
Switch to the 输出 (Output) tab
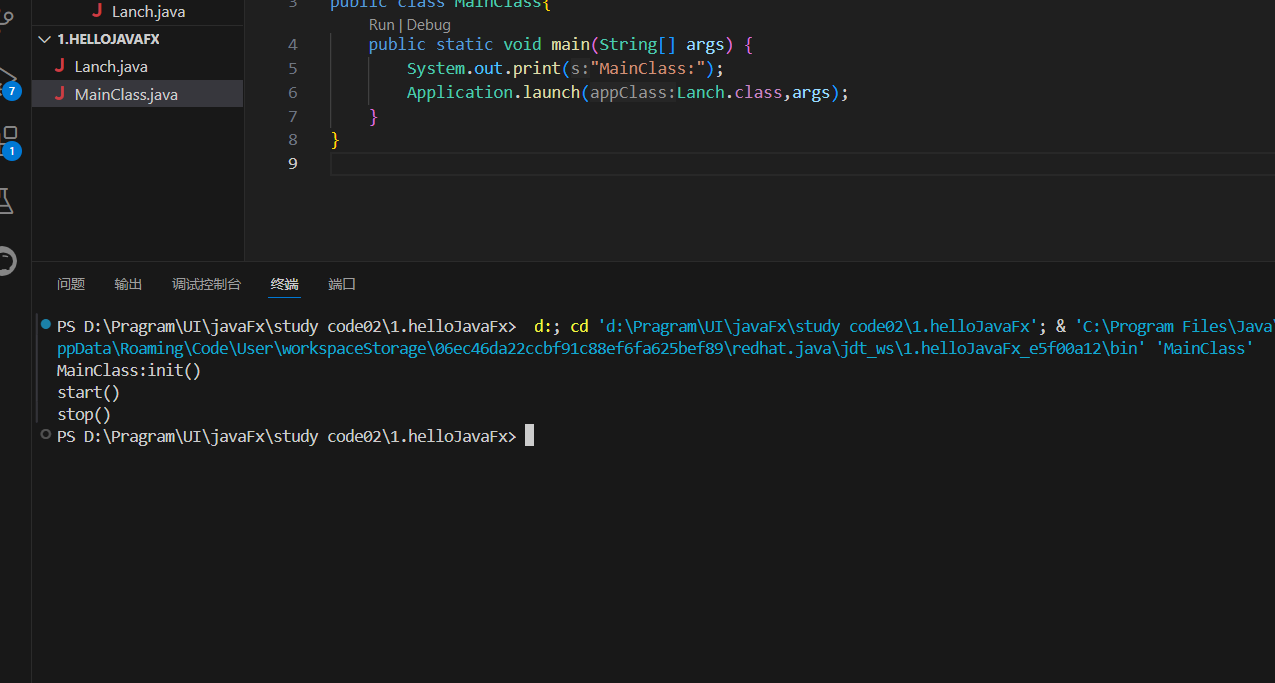(128, 284)
